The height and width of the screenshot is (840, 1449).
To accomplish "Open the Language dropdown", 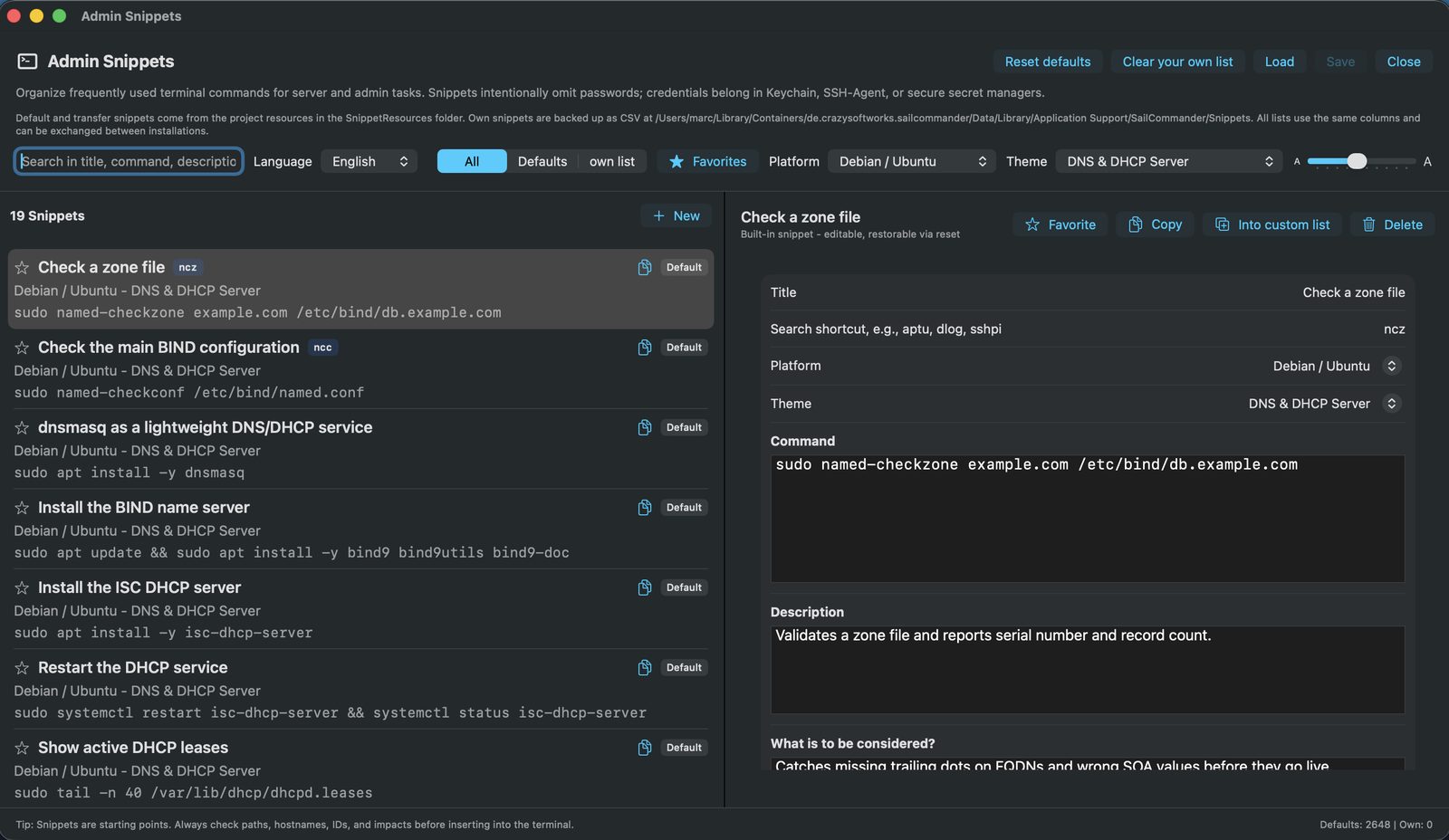I will [x=369, y=161].
